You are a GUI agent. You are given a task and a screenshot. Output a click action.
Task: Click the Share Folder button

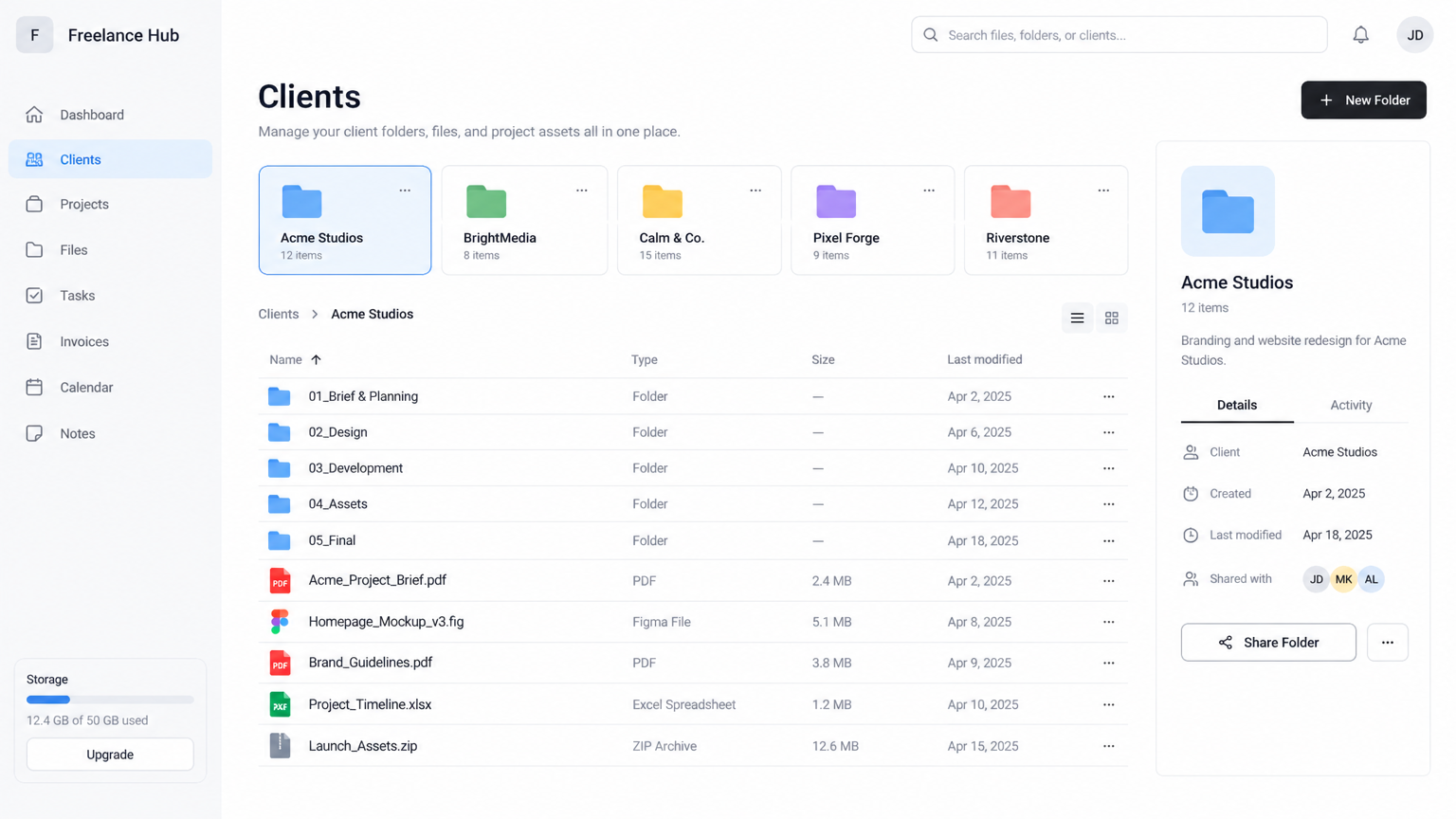coord(1268,643)
